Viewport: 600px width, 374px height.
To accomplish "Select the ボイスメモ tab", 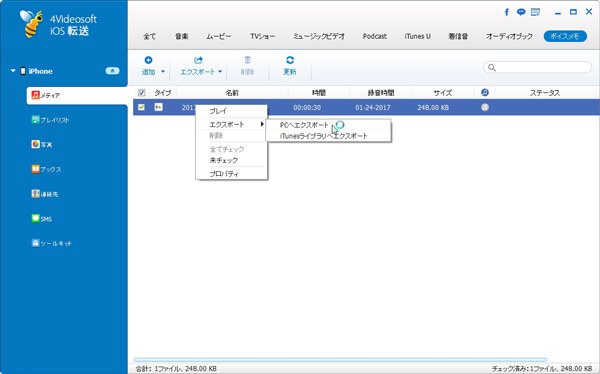I will tap(565, 36).
